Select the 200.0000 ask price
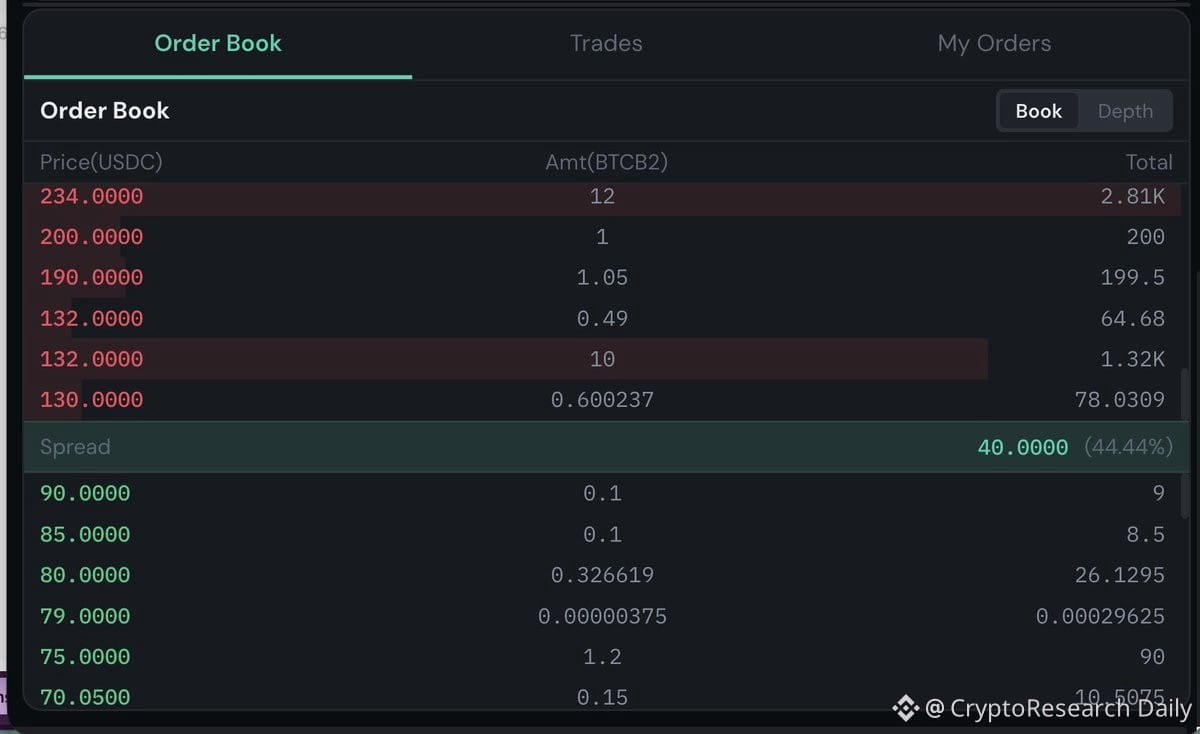Image resolution: width=1200 pixels, height=734 pixels. pyautogui.click(x=91, y=237)
